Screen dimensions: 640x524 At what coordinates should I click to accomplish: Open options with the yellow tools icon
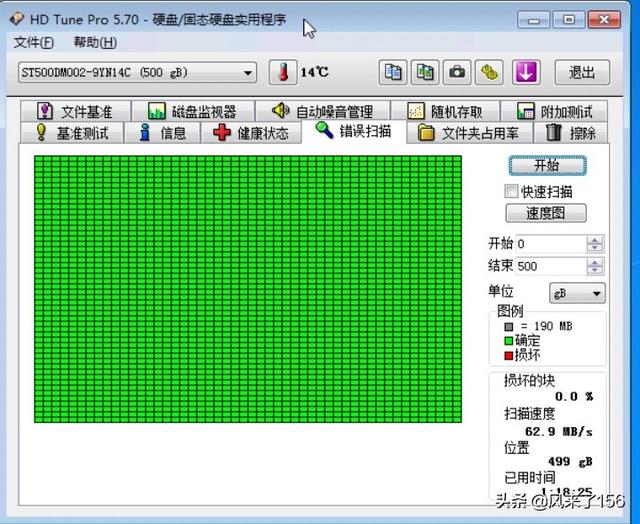point(489,72)
